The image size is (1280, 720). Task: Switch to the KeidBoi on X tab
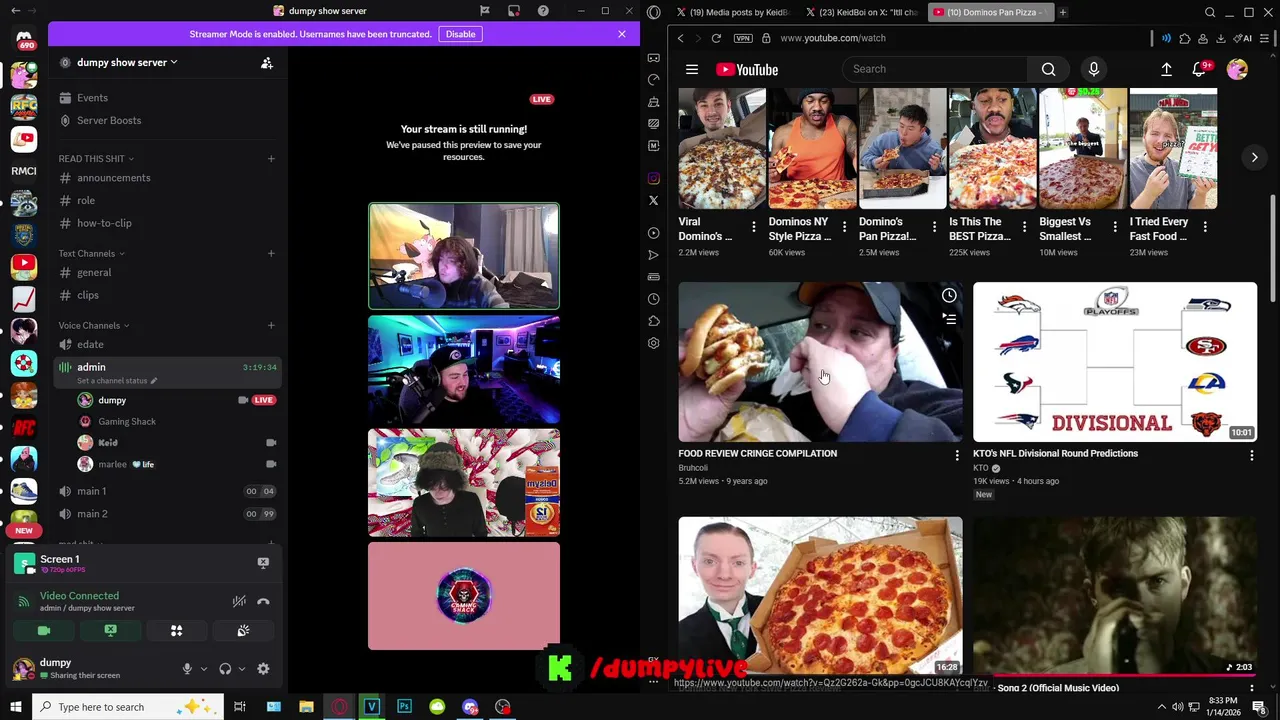pyautogui.click(x=861, y=12)
